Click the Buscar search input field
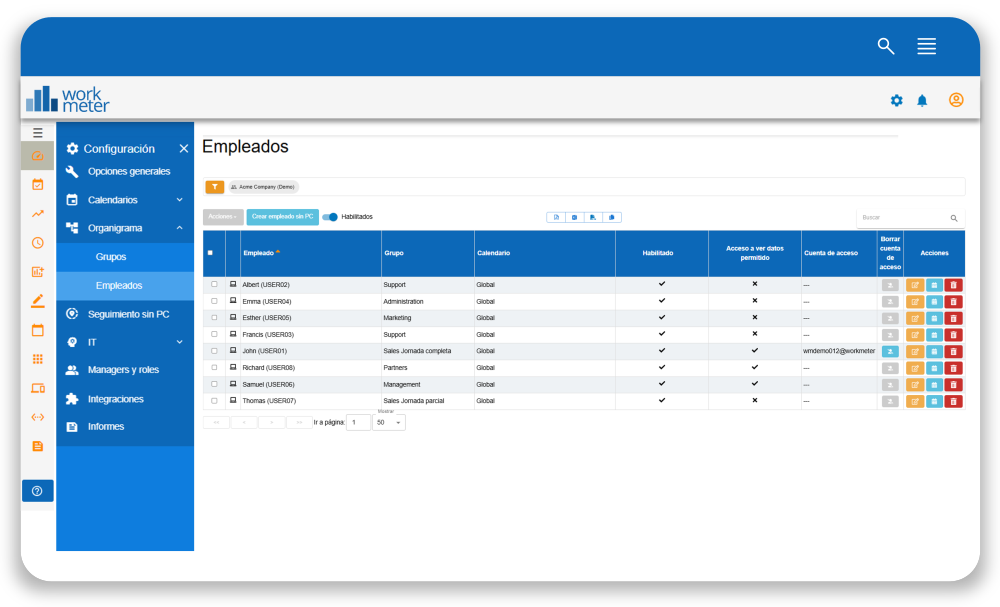Viewport: 1000px width, 607px height. point(900,217)
